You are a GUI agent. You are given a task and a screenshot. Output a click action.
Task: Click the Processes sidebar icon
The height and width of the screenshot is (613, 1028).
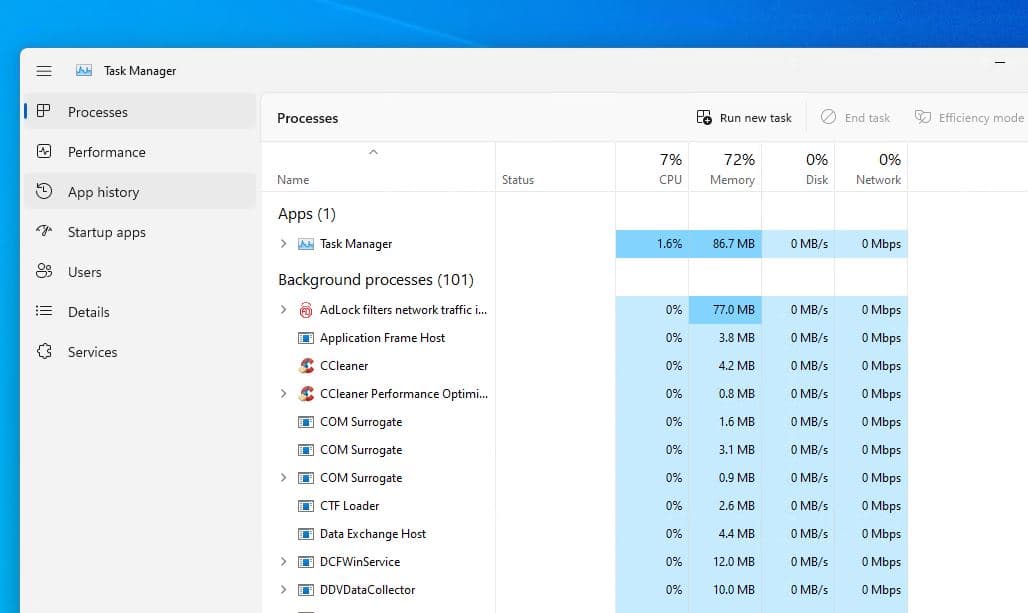click(44, 111)
